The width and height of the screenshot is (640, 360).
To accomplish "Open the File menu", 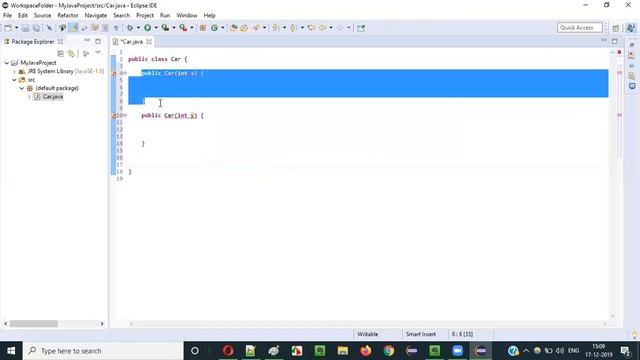I will tap(7, 16).
